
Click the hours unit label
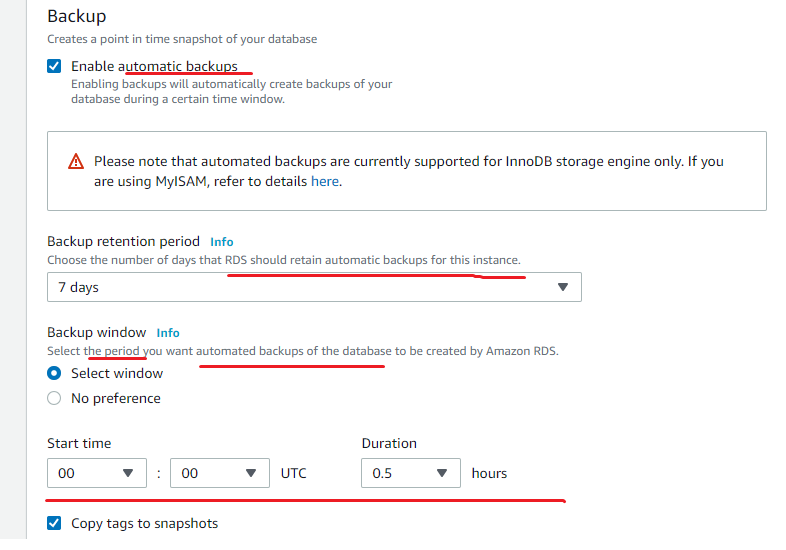[489, 473]
